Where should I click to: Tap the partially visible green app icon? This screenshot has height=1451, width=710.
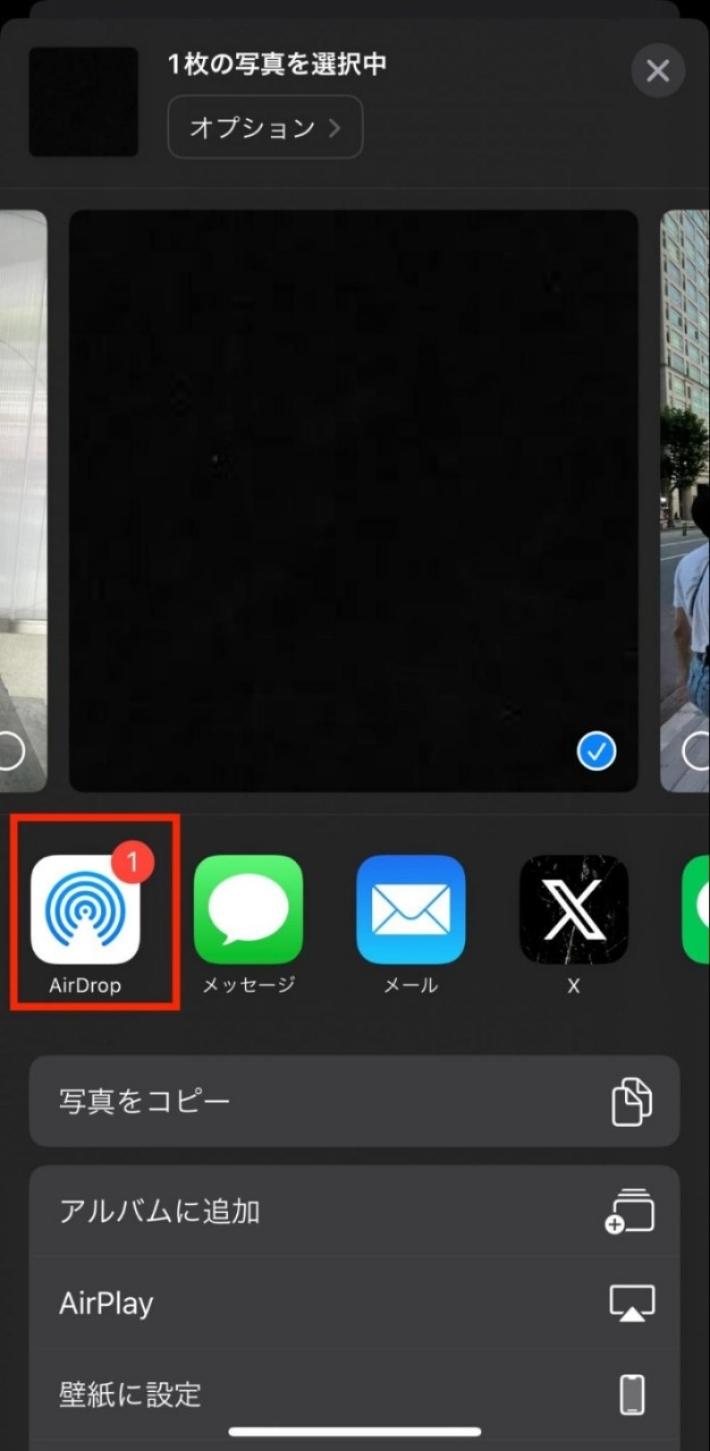pos(697,910)
